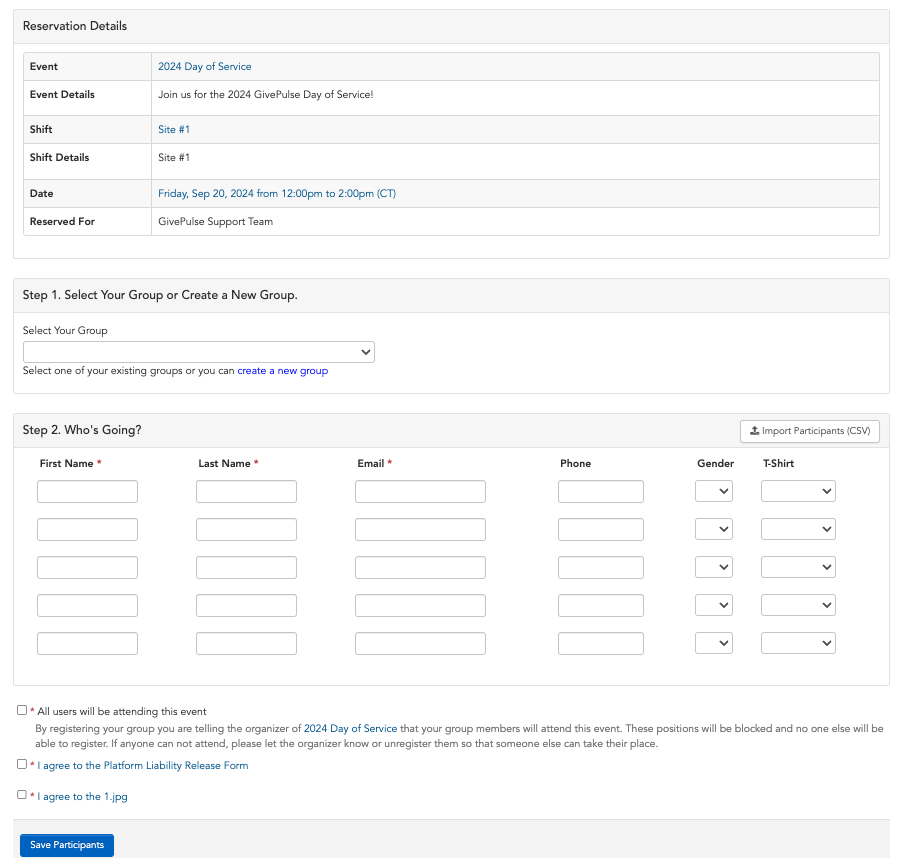Image resolution: width=908 pixels, height=858 pixels.
Task: Click the 'Gender' column header
Action: pyautogui.click(x=715, y=464)
